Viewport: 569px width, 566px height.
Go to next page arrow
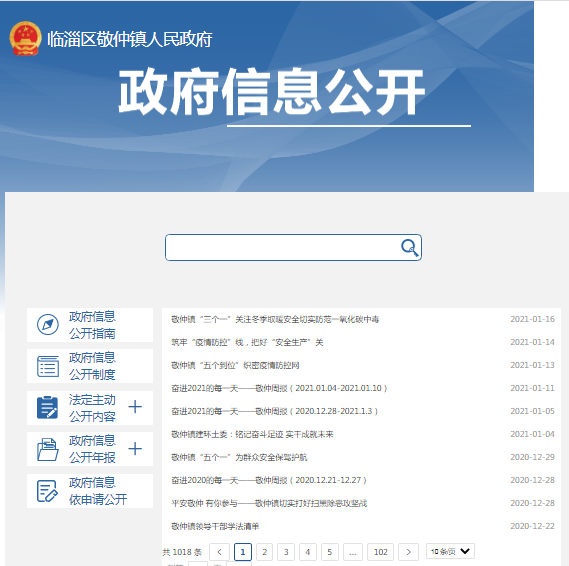pyautogui.click(x=408, y=552)
